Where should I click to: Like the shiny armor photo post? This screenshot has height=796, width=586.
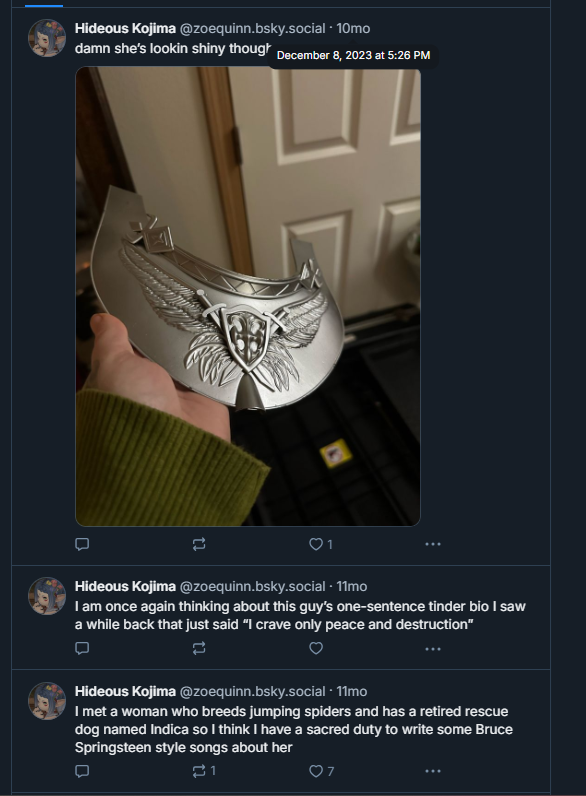[321, 544]
